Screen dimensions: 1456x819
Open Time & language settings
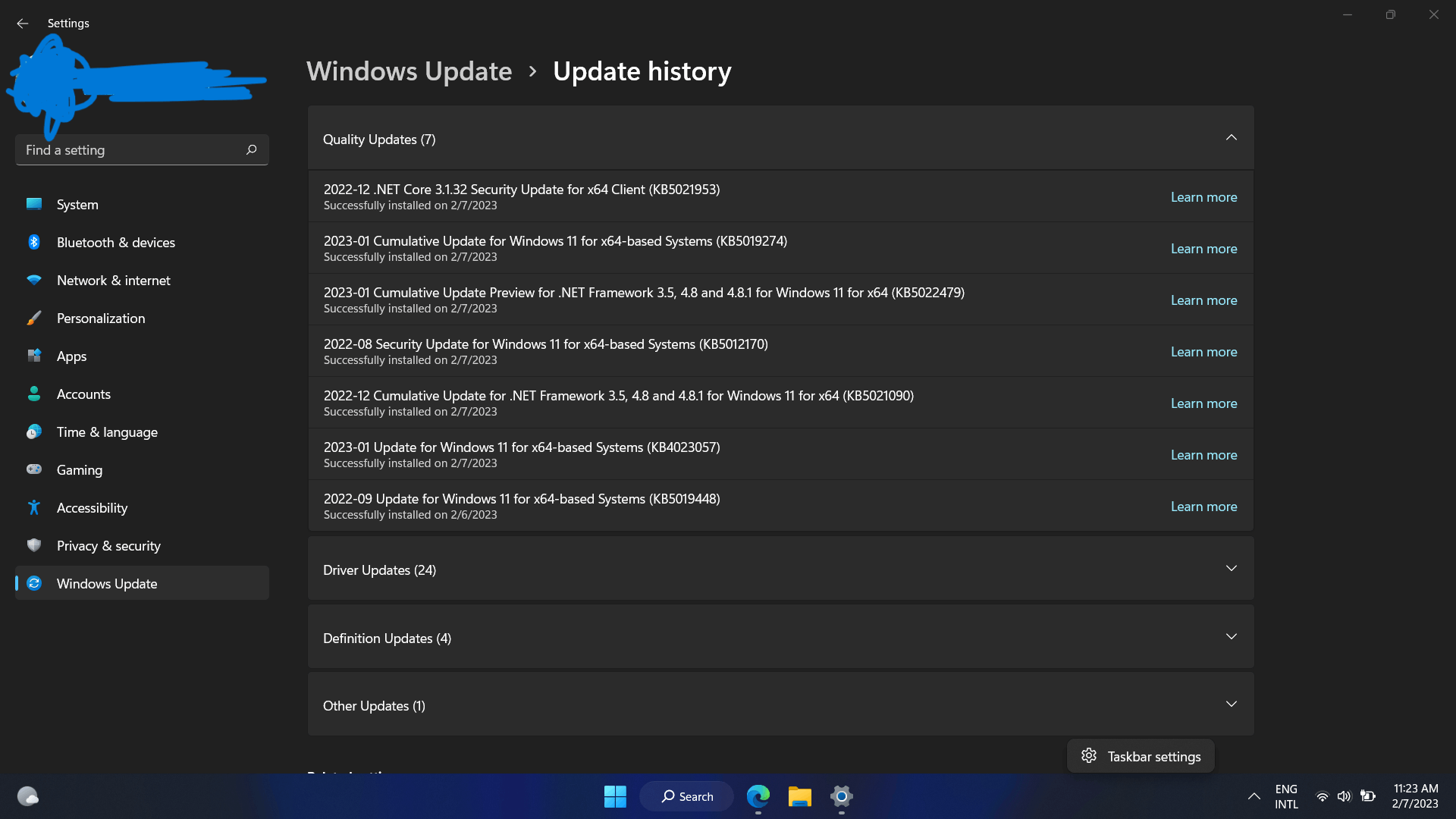point(142,432)
